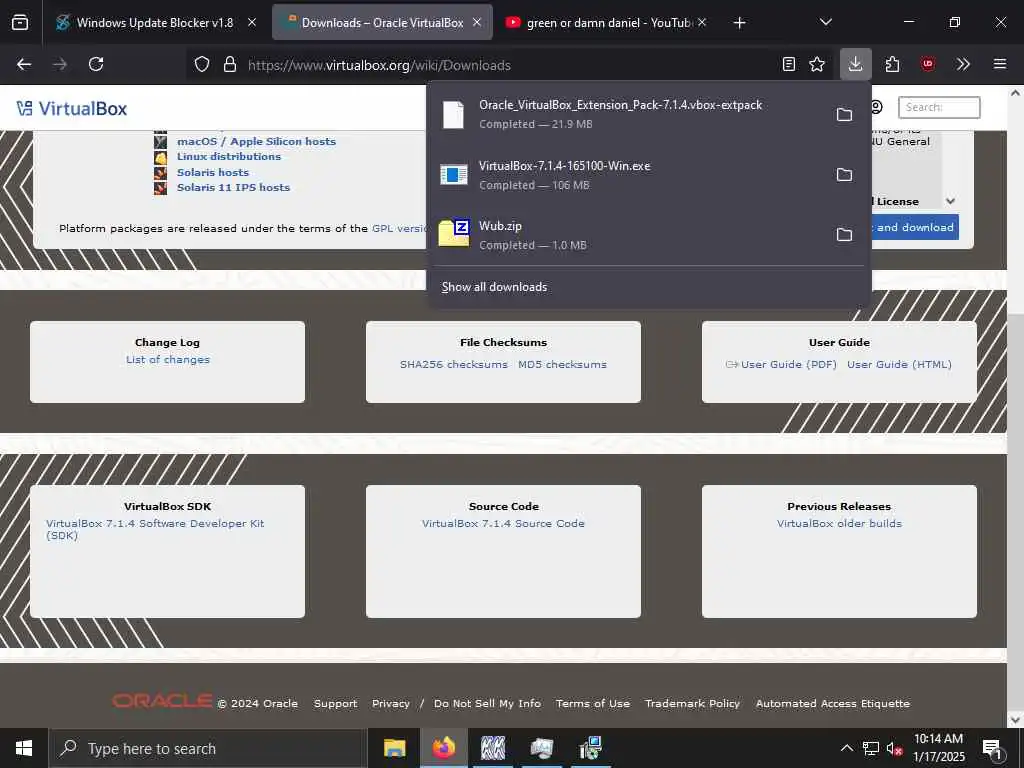Bookmark this page with star icon
The image size is (1024, 768).
[817, 64]
